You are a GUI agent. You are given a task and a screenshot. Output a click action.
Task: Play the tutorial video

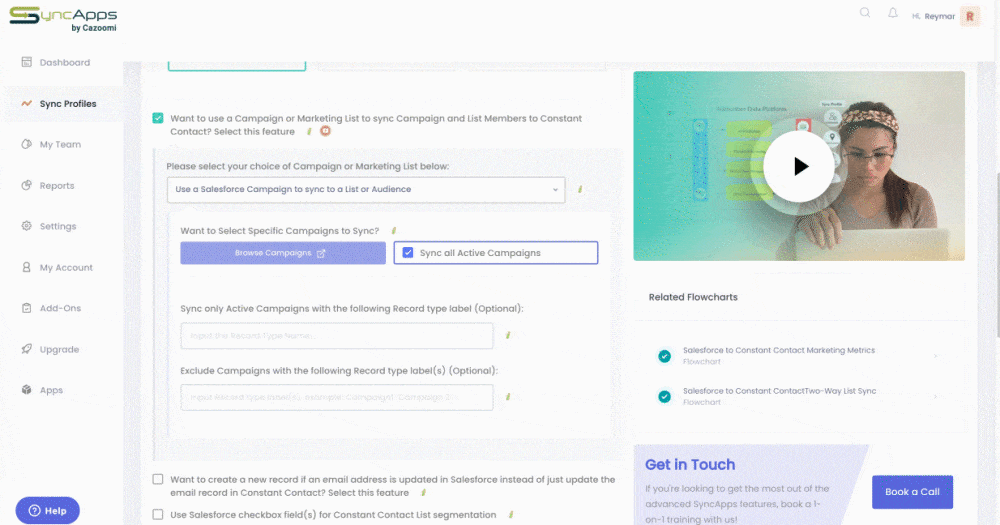click(799, 166)
